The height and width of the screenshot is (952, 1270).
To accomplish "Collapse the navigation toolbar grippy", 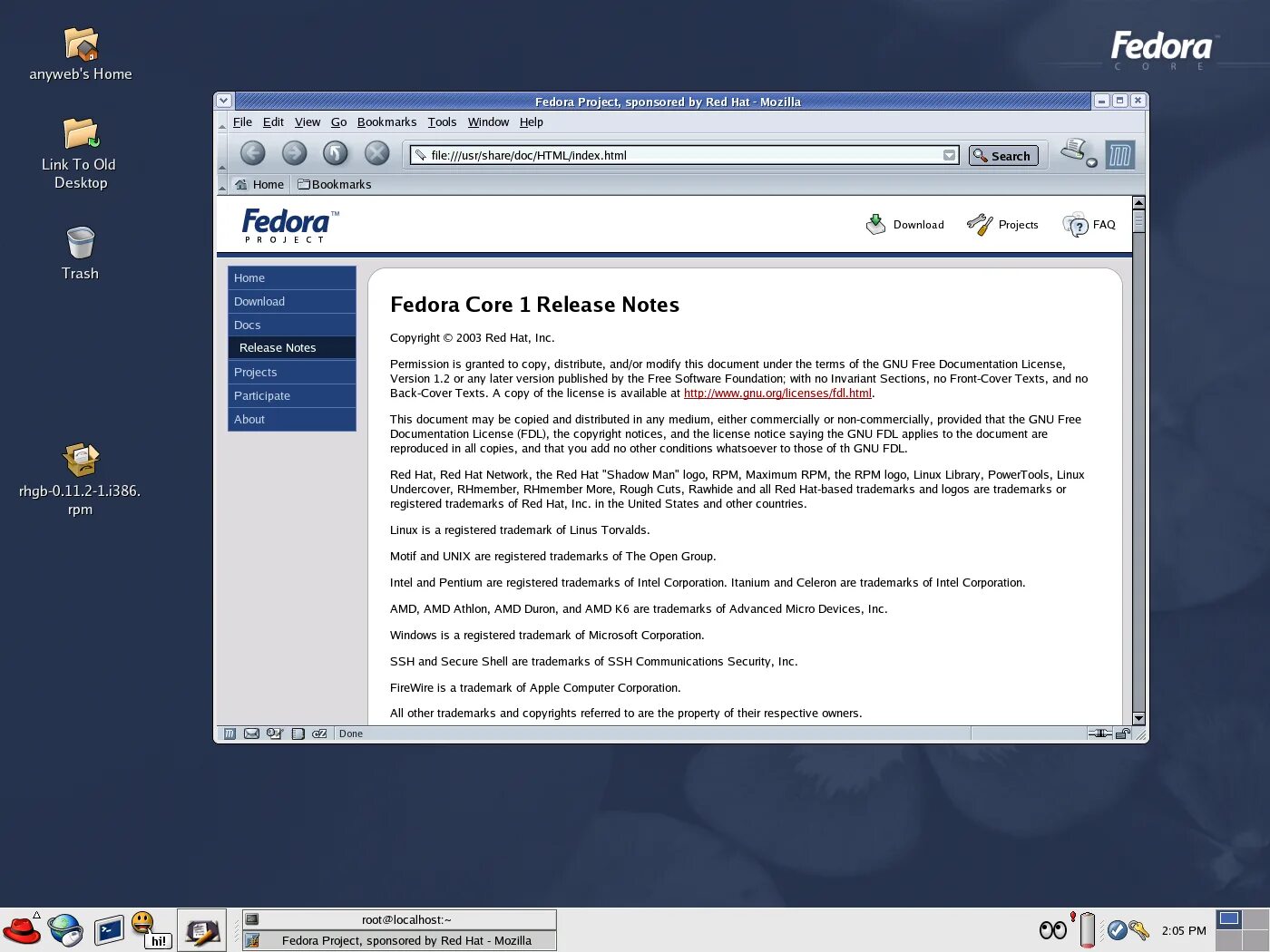I will coord(222,154).
